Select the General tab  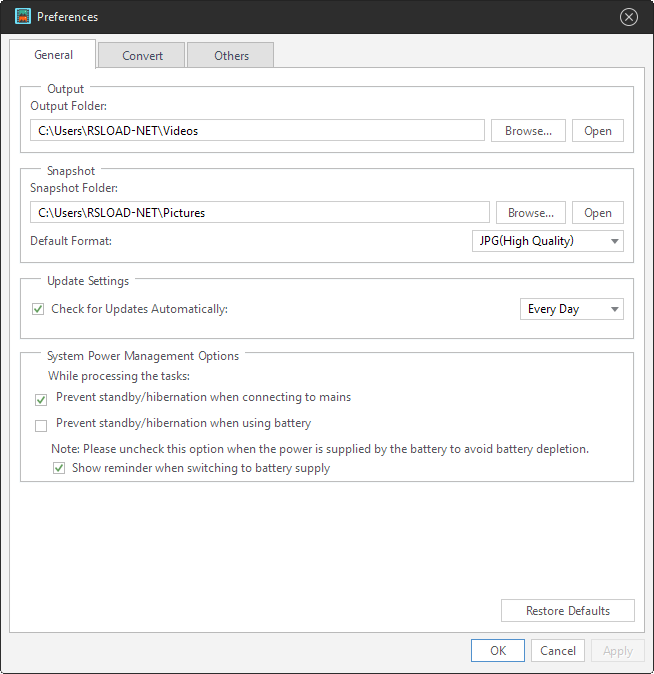[x=53, y=55]
